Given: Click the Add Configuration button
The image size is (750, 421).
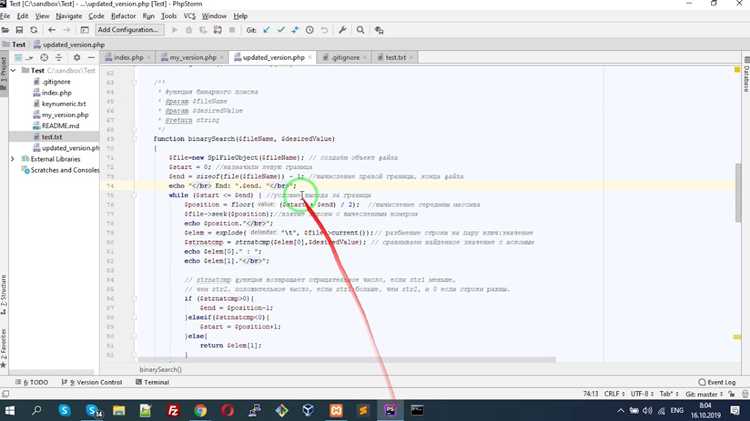Looking at the screenshot, I should 129,30.
